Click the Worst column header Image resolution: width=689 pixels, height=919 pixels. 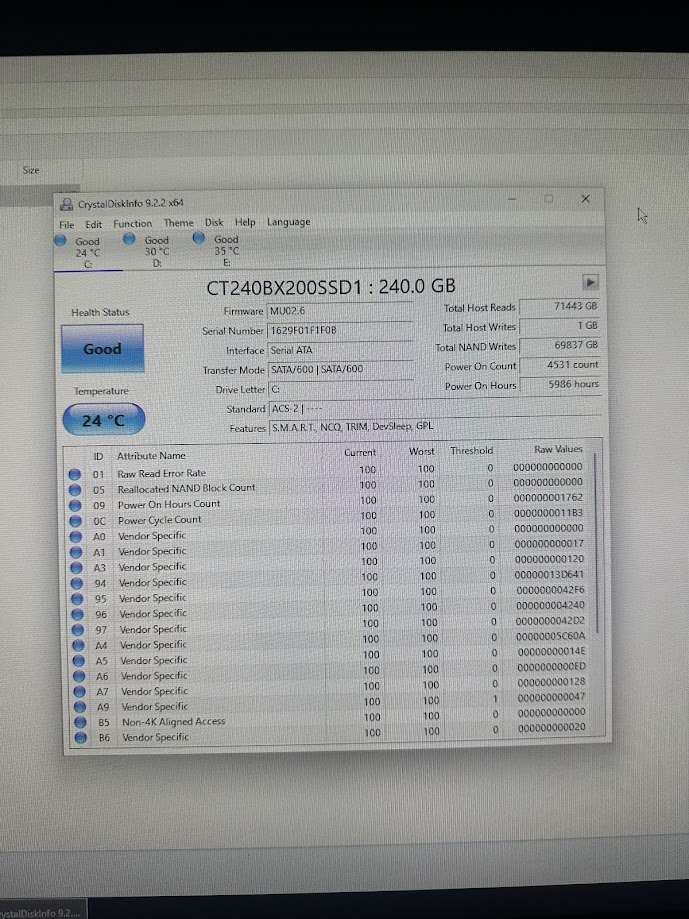[422, 451]
